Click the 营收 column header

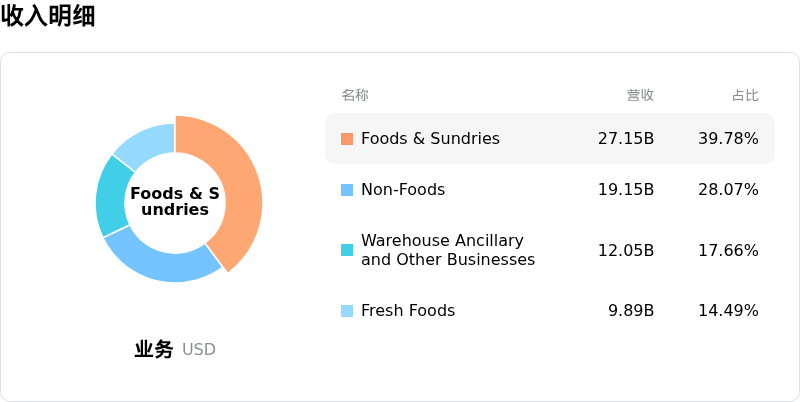pyautogui.click(x=640, y=95)
